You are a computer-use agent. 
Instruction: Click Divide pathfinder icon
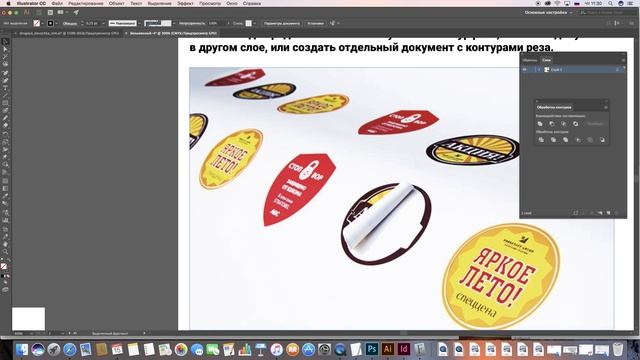[x=541, y=140]
